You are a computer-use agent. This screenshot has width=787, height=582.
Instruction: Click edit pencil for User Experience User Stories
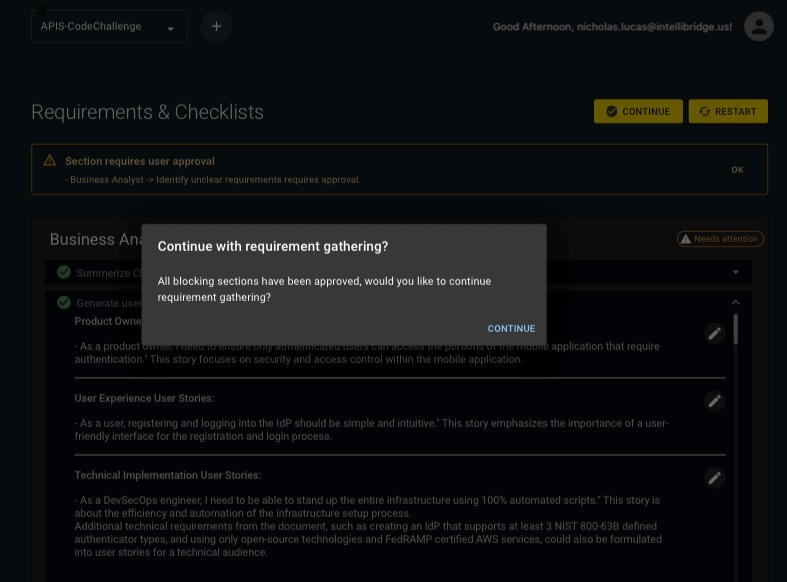[714, 401]
